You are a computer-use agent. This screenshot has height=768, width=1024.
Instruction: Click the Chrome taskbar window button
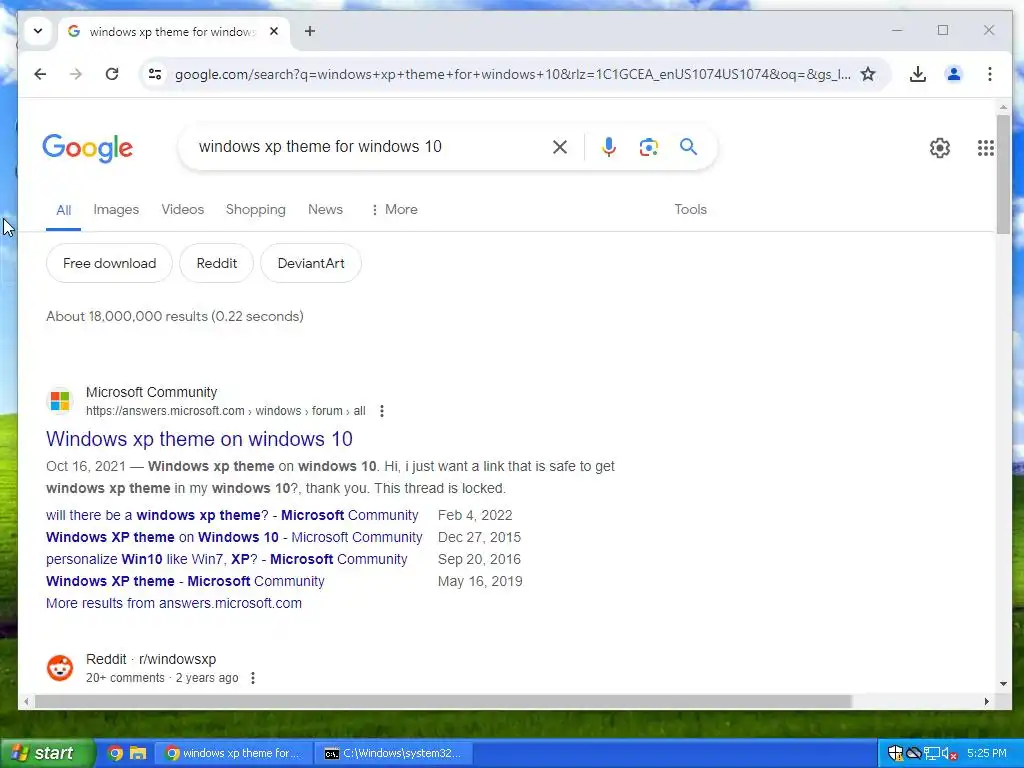tap(234, 753)
